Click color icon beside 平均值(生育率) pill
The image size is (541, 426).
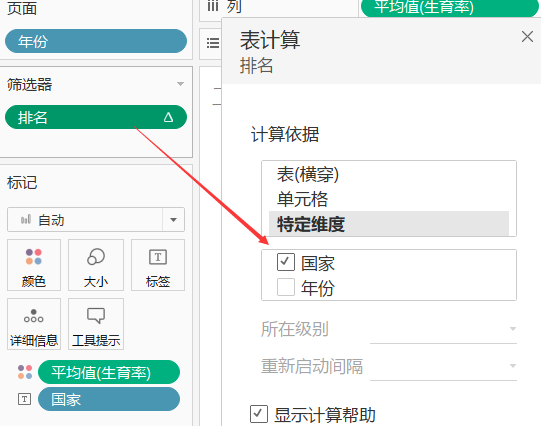25,372
